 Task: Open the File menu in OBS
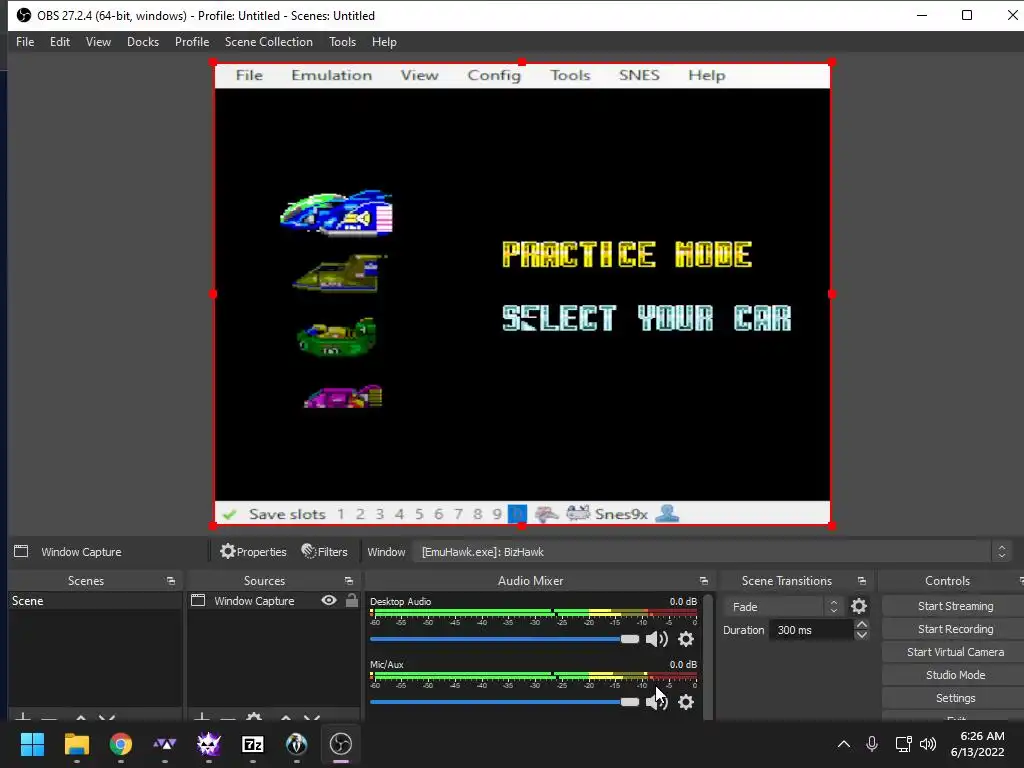click(x=25, y=41)
